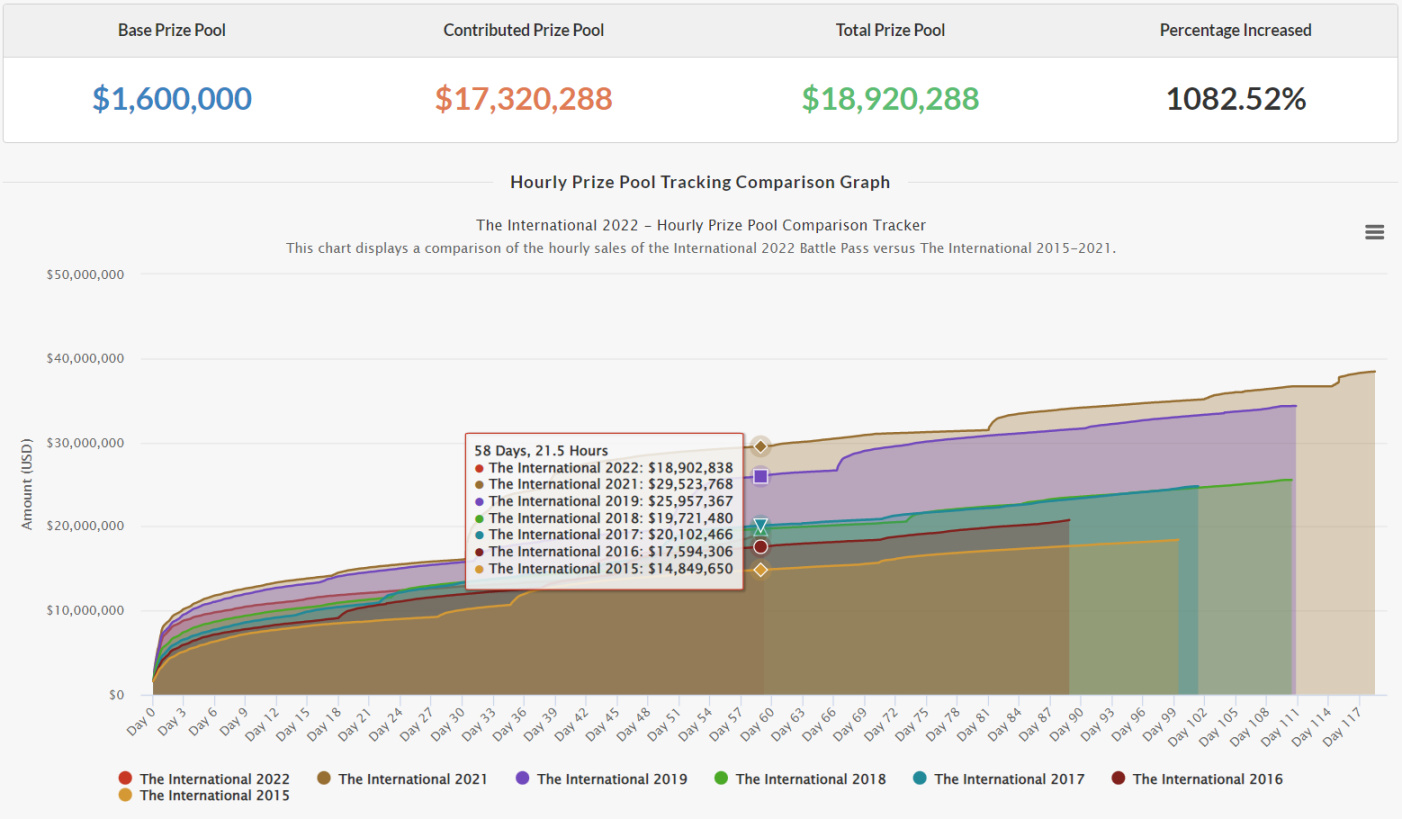Click the Total Prize Pool header
1402x819 pixels.
(890, 30)
